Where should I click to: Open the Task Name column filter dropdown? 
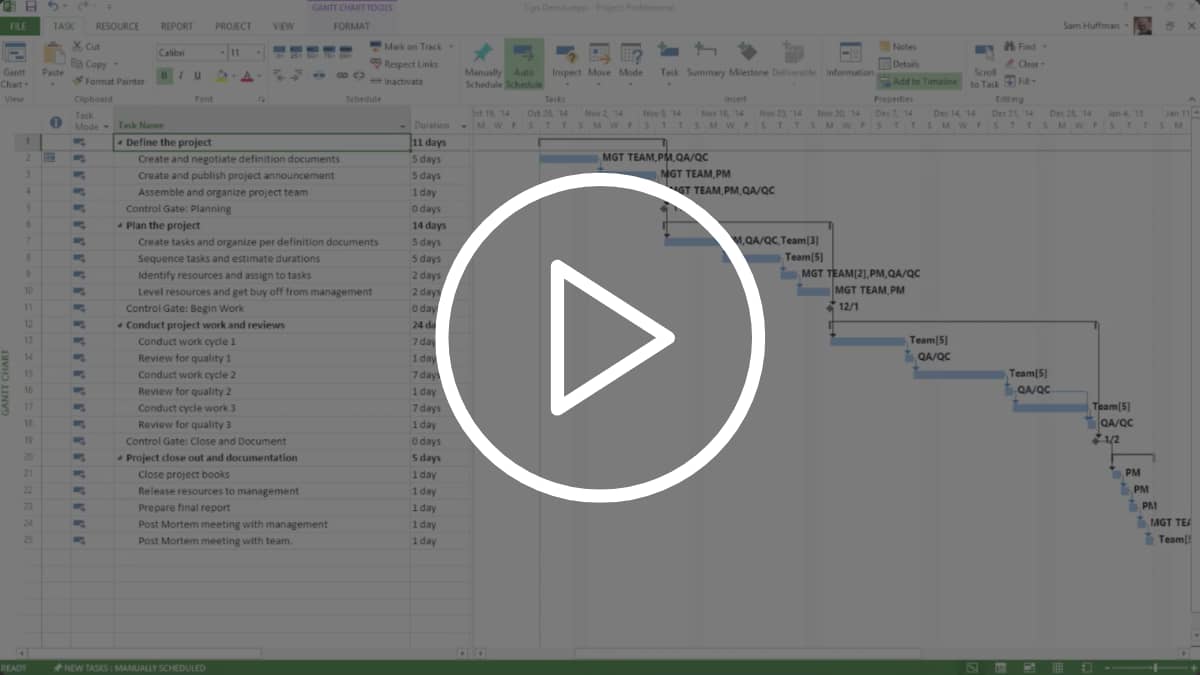[x=403, y=126]
